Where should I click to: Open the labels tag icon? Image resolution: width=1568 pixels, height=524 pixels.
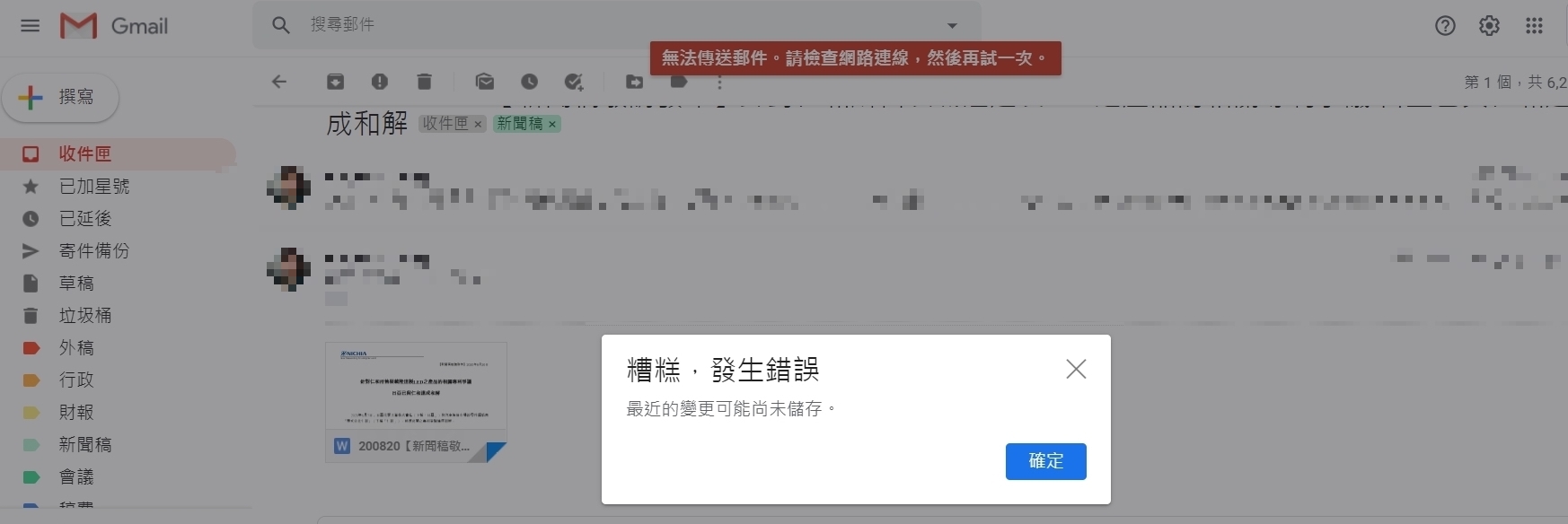point(679,82)
